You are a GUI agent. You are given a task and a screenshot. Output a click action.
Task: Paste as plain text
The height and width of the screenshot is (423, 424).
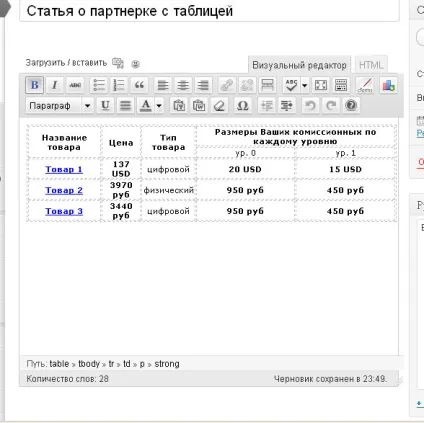tap(179, 106)
